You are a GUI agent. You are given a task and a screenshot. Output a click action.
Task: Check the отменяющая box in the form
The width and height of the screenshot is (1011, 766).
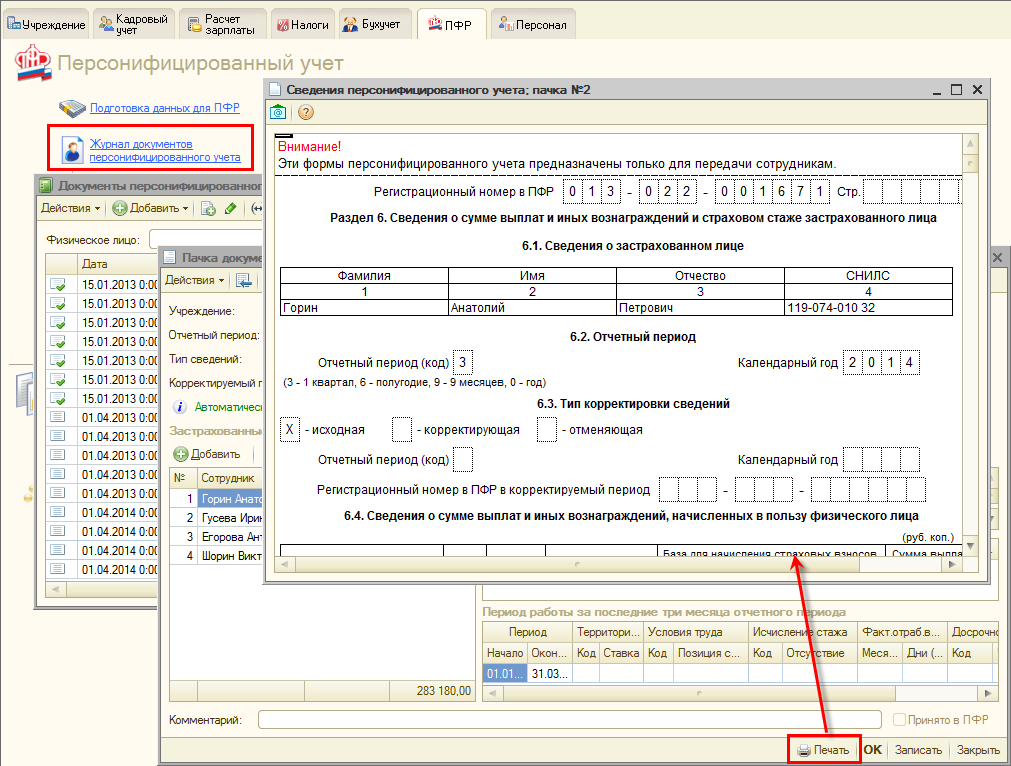[546, 430]
